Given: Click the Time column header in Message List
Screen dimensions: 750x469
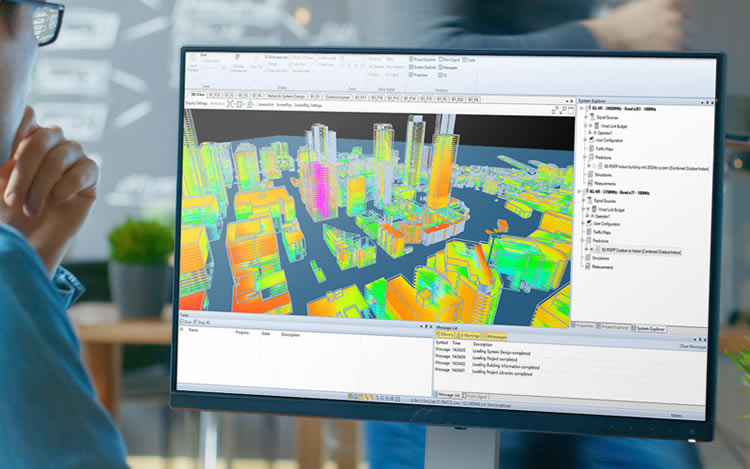Looking at the screenshot, I should [x=456, y=343].
